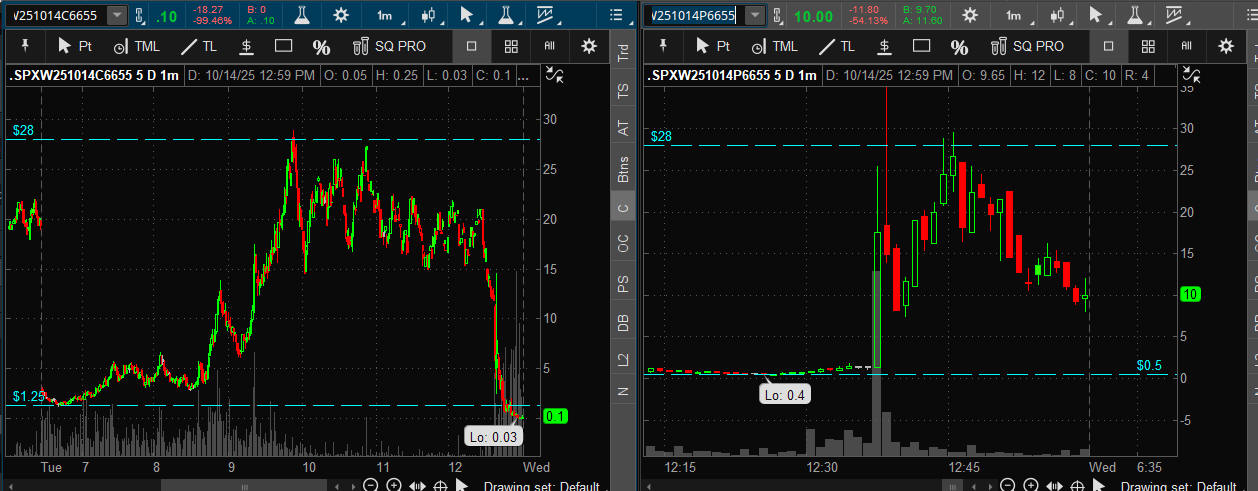
Task: Click the symbol link icon beside left symbol box
Action: pyautogui.click(x=140, y=15)
